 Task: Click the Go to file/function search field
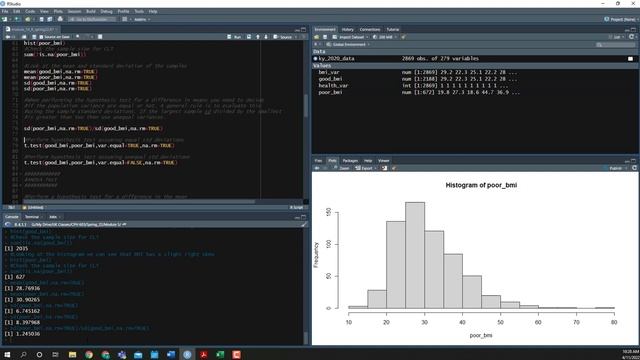(92, 19)
